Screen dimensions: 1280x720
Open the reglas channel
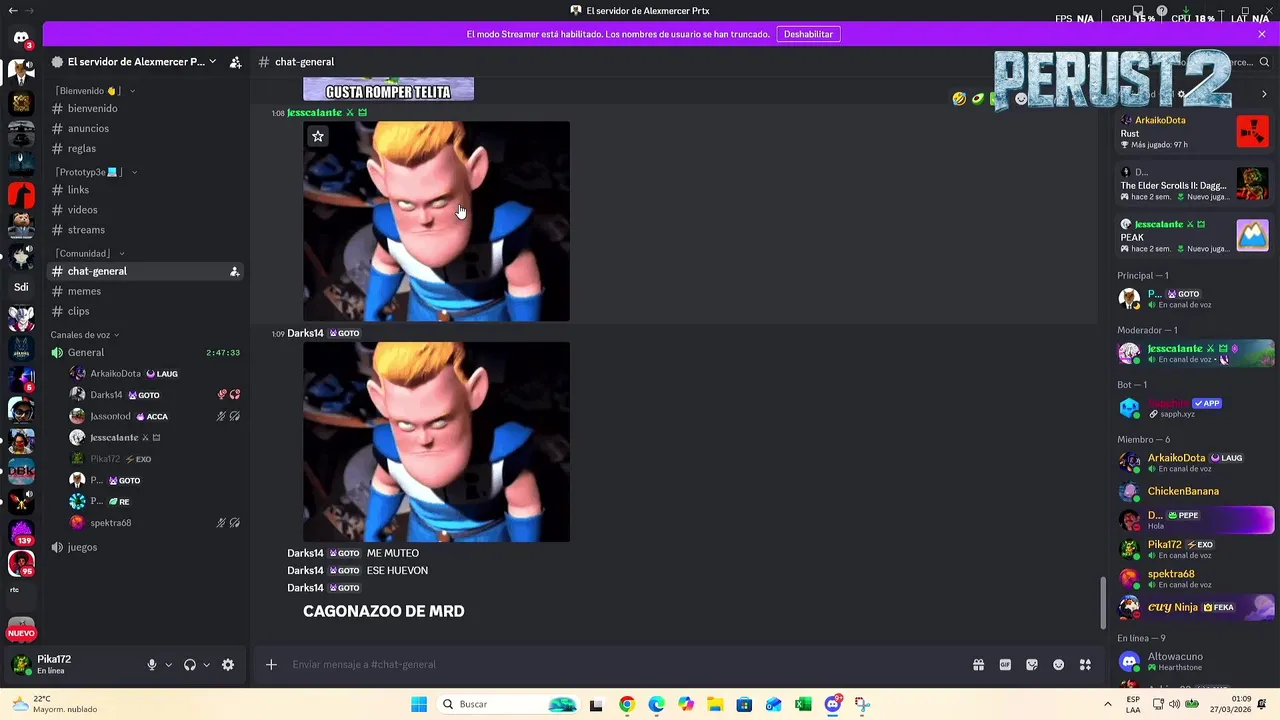point(147,149)
